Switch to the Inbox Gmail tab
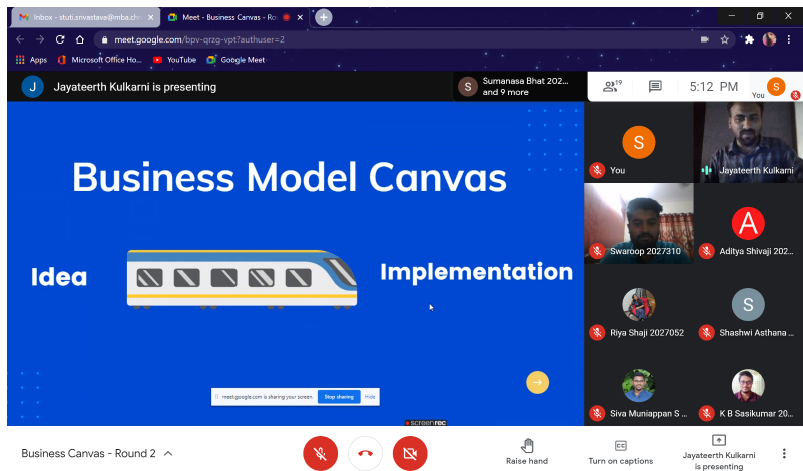Screen dimensions: 803x471 point(80,17)
